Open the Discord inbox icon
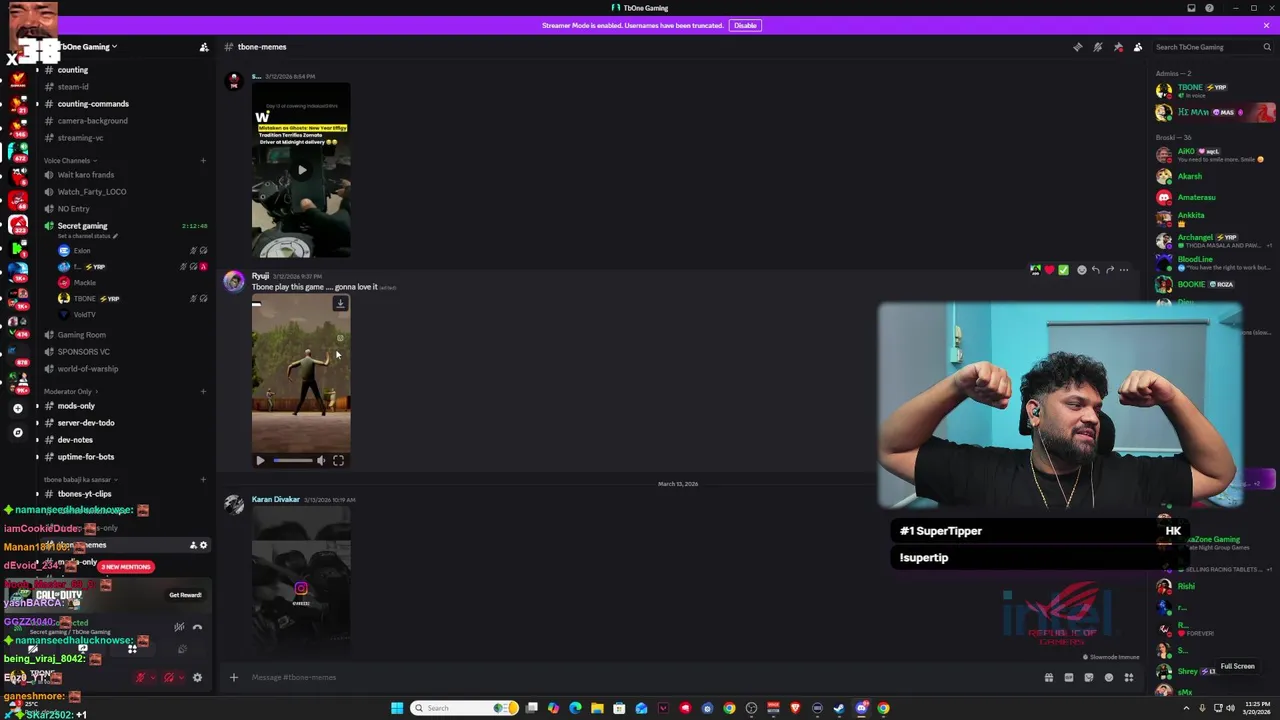Viewport: 1280px width, 720px height. 1191,8
